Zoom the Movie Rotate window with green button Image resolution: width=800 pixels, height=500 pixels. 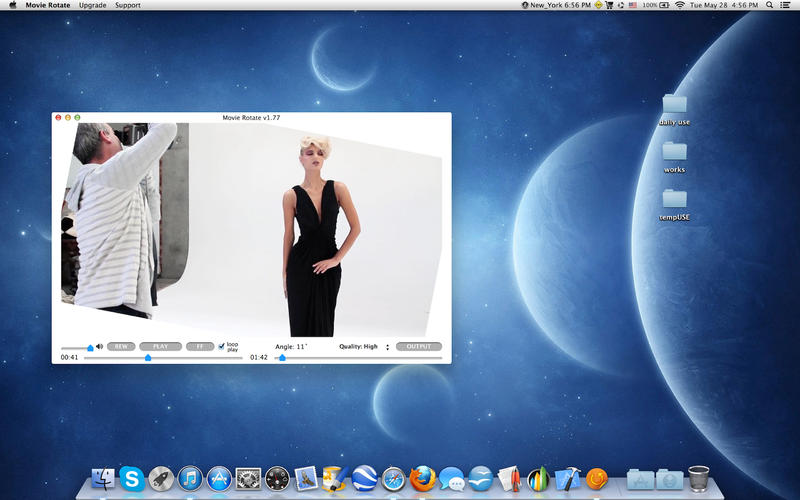78,117
